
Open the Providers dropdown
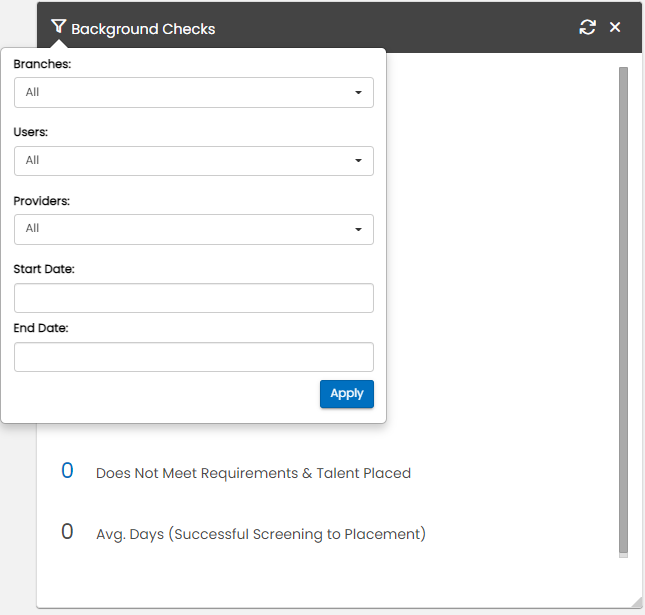194,229
